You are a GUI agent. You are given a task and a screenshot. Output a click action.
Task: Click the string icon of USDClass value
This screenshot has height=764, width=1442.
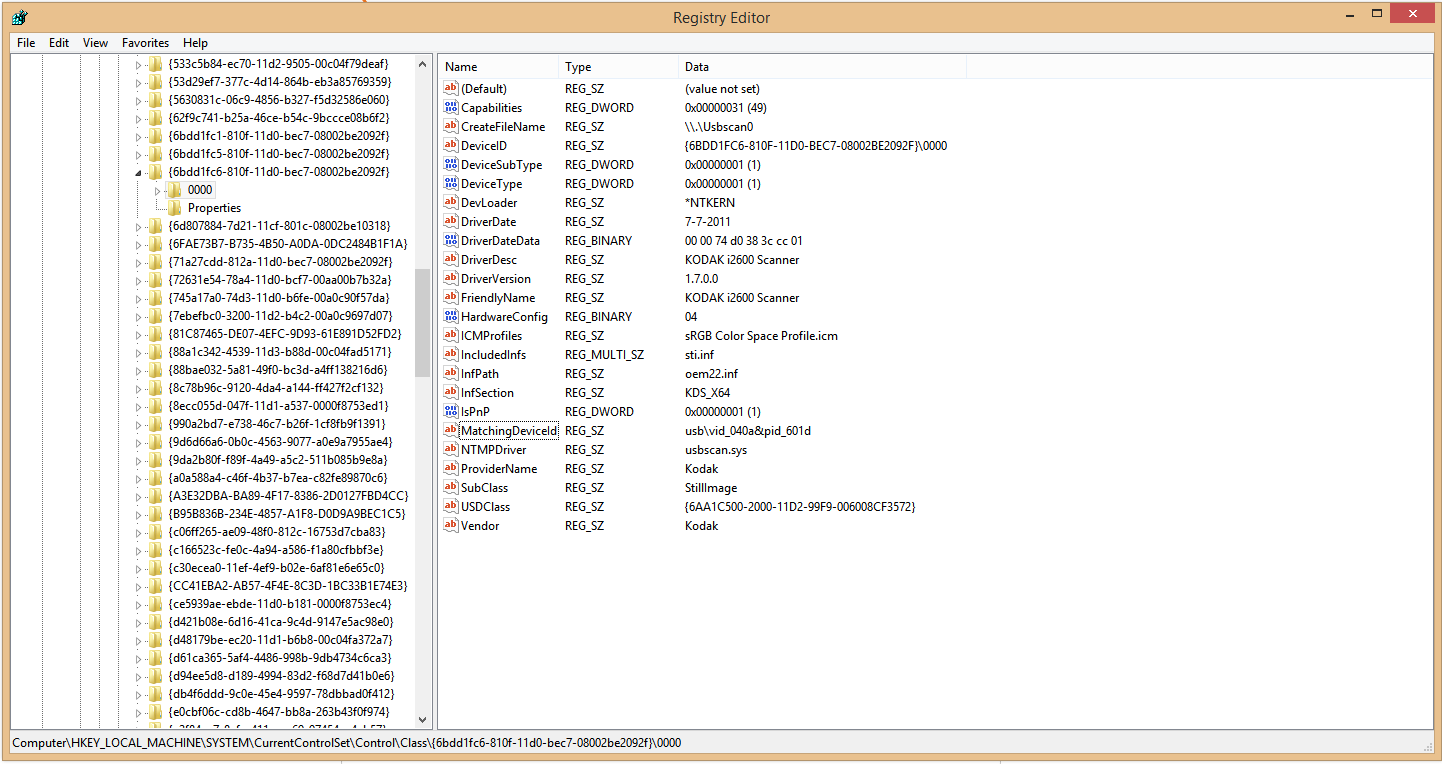coord(450,507)
